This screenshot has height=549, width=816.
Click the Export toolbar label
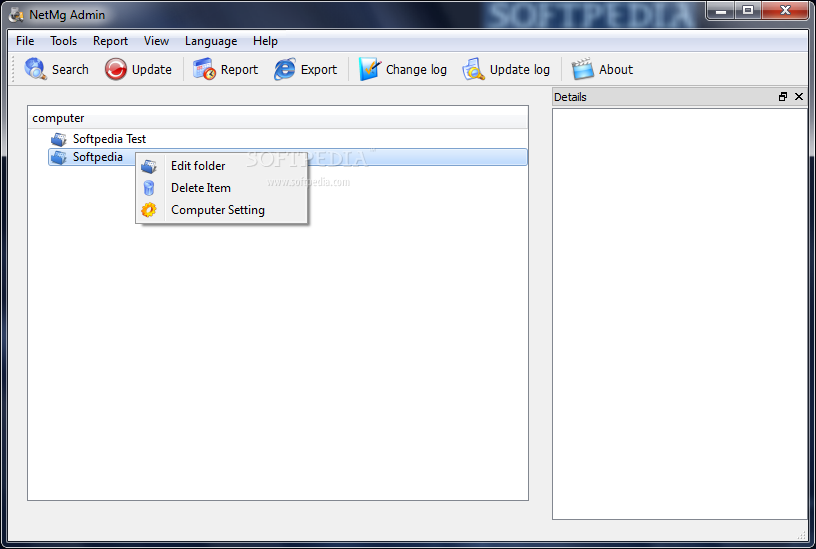[x=319, y=70]
